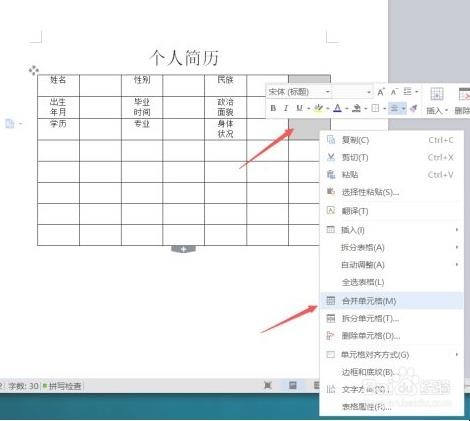
Task: Expand 自动调整(A) submenu
Action: [x=392, y=265]
